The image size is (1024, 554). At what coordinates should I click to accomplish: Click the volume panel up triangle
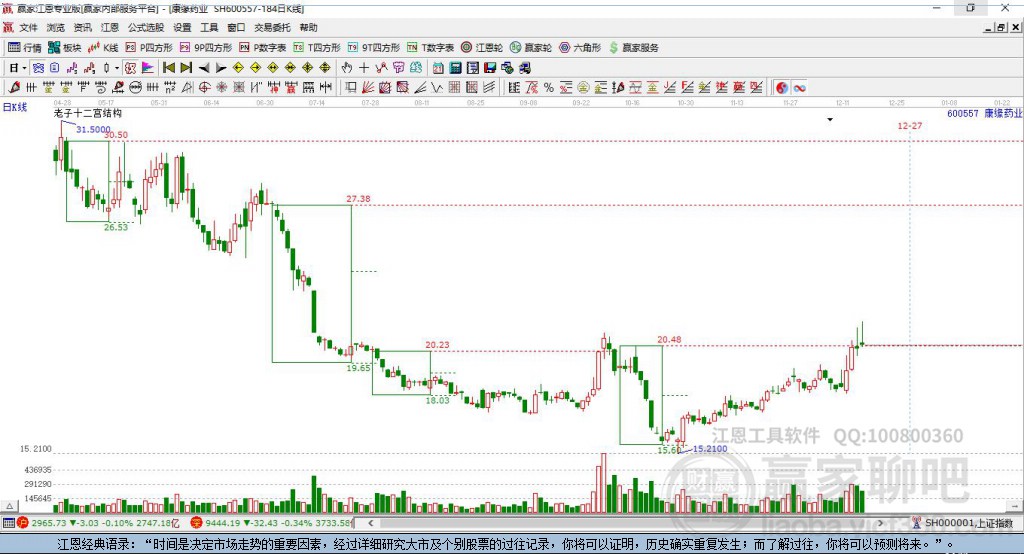pyautogui.click(x=9, y=506)
